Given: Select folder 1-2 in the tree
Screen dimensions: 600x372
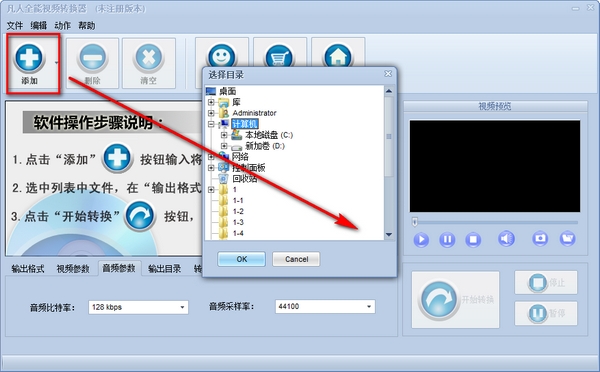Looking at the screenshot, I should [x=238, y=211].
